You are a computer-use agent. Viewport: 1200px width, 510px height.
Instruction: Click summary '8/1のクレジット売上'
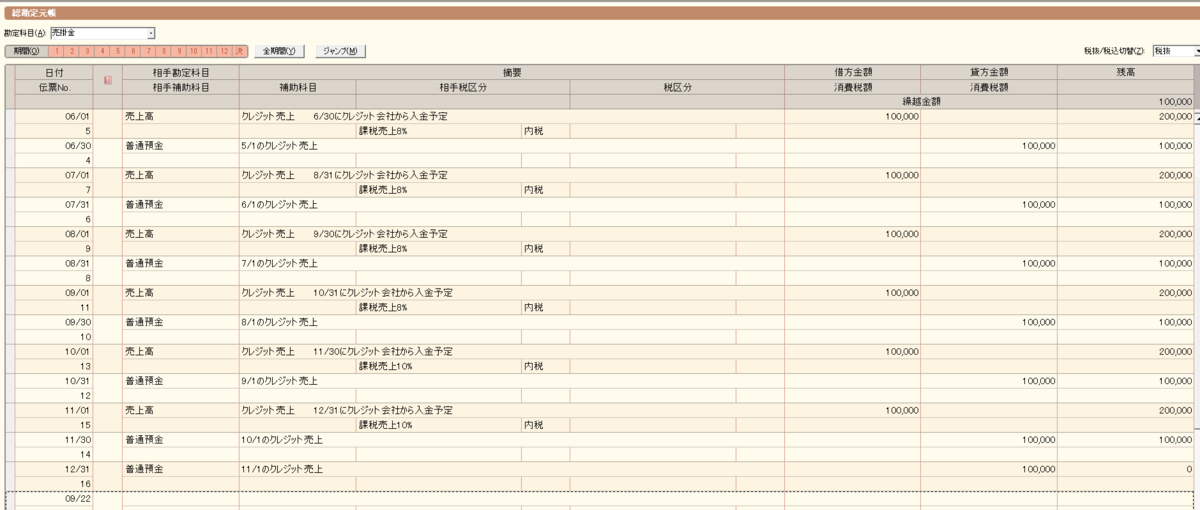tap(280, 322)
